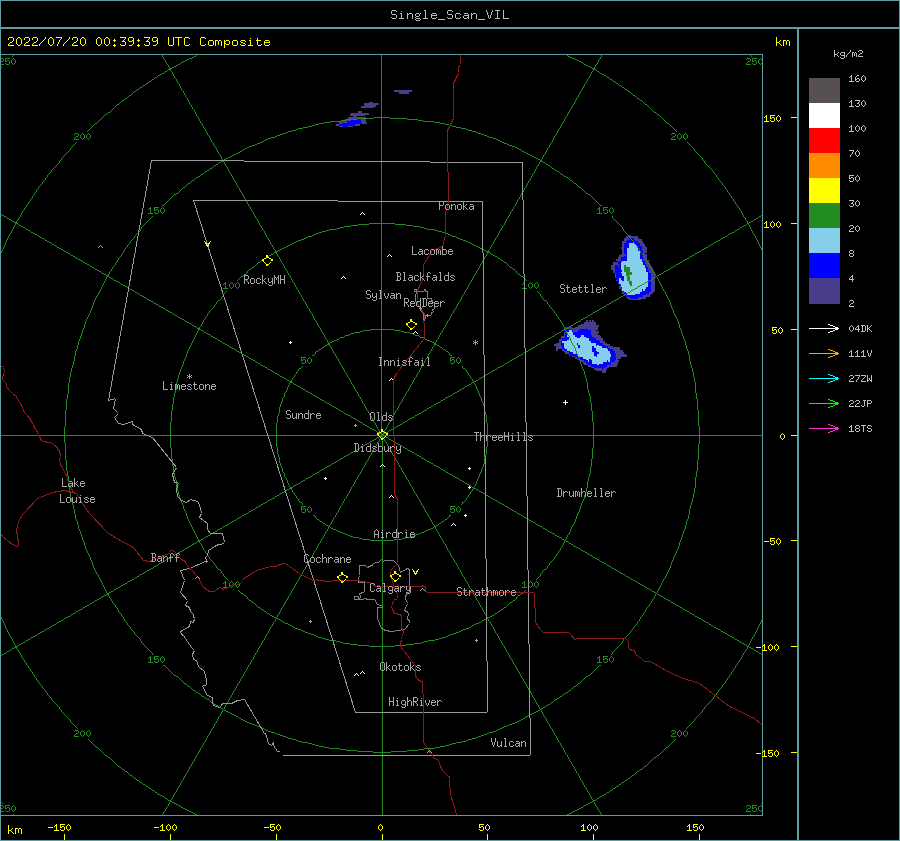The width and height of the screenshot is (900, 841).
Task: Click the HighRiver label
Action: pyautogui.click(x=415, y=702)
